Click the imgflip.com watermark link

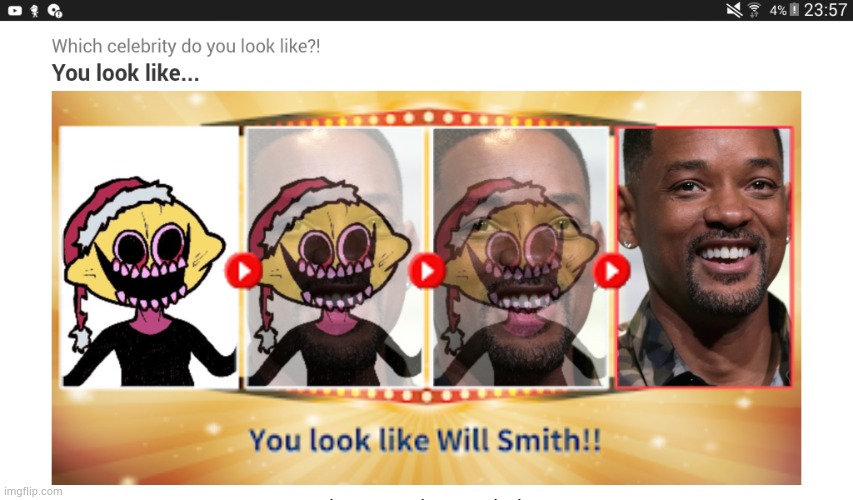pos(33,491)
